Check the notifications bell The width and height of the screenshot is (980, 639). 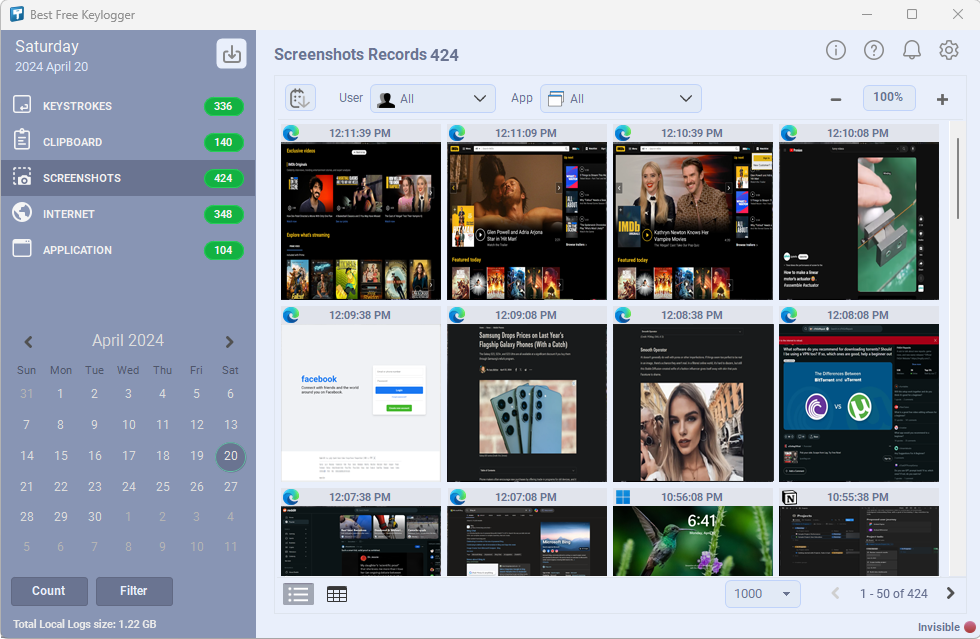[911, 49]
